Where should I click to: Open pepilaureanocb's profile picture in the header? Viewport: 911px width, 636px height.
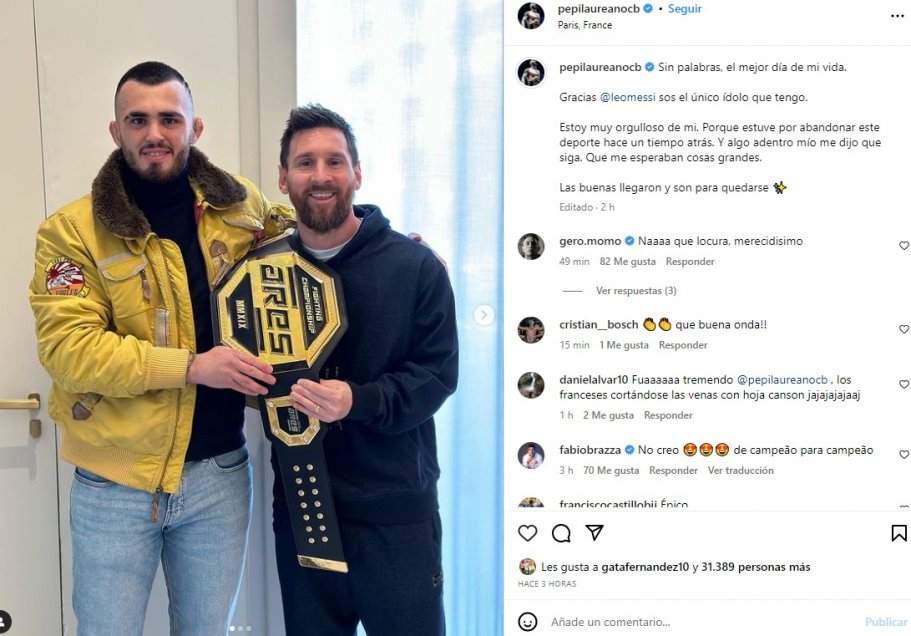tap(531, 16)
